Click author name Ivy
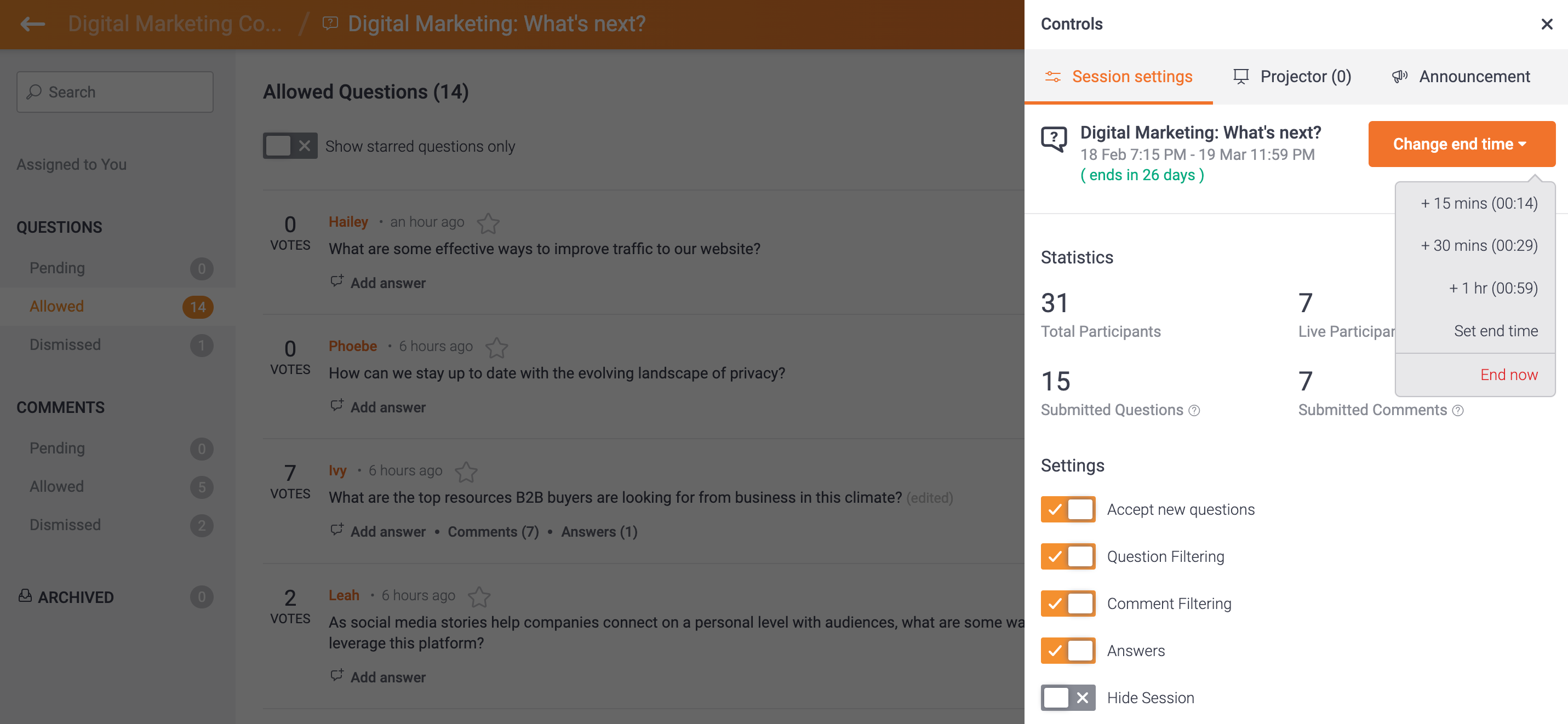 point(337,471)
